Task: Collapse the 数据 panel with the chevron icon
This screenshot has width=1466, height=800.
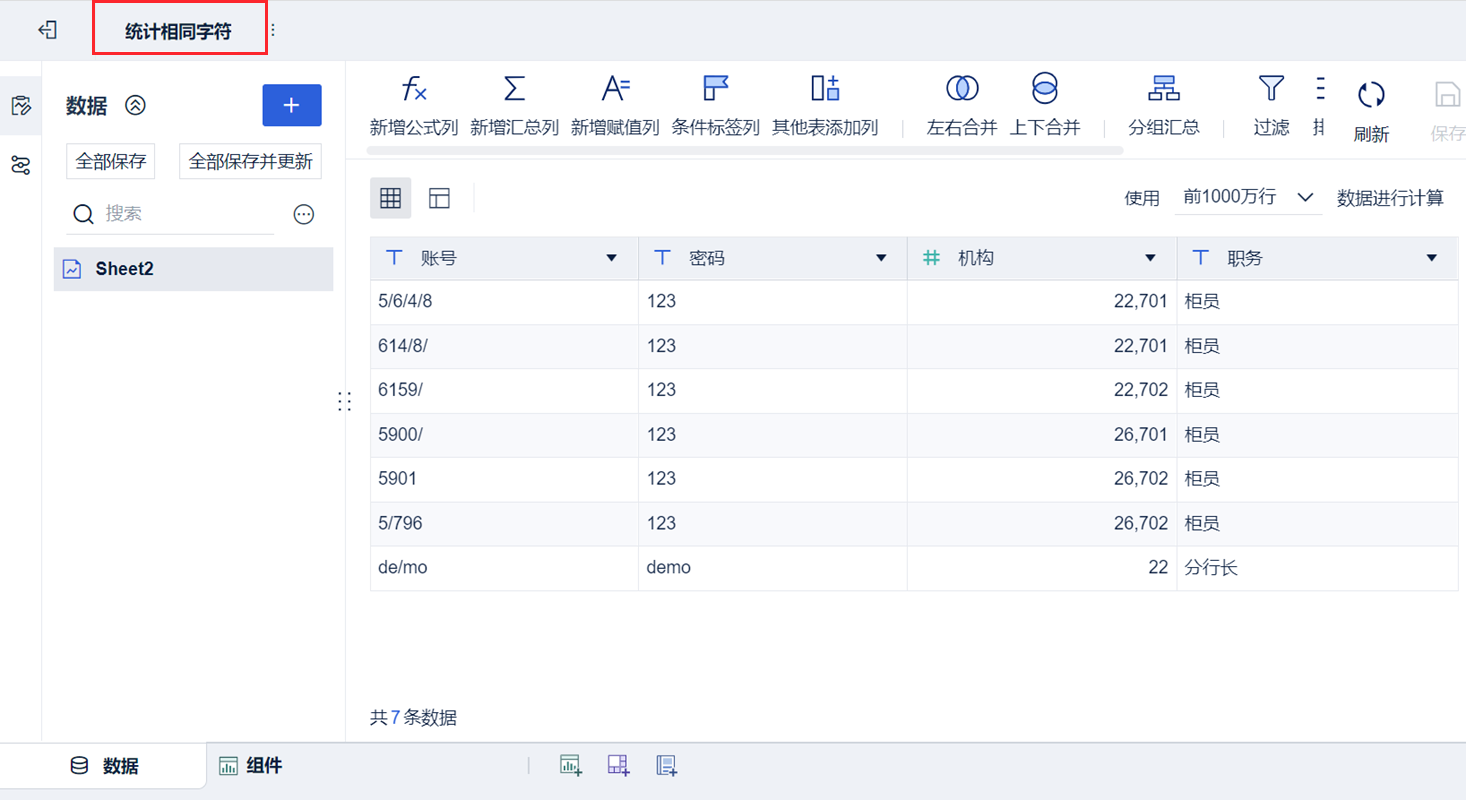Action: tap(136, 105)
